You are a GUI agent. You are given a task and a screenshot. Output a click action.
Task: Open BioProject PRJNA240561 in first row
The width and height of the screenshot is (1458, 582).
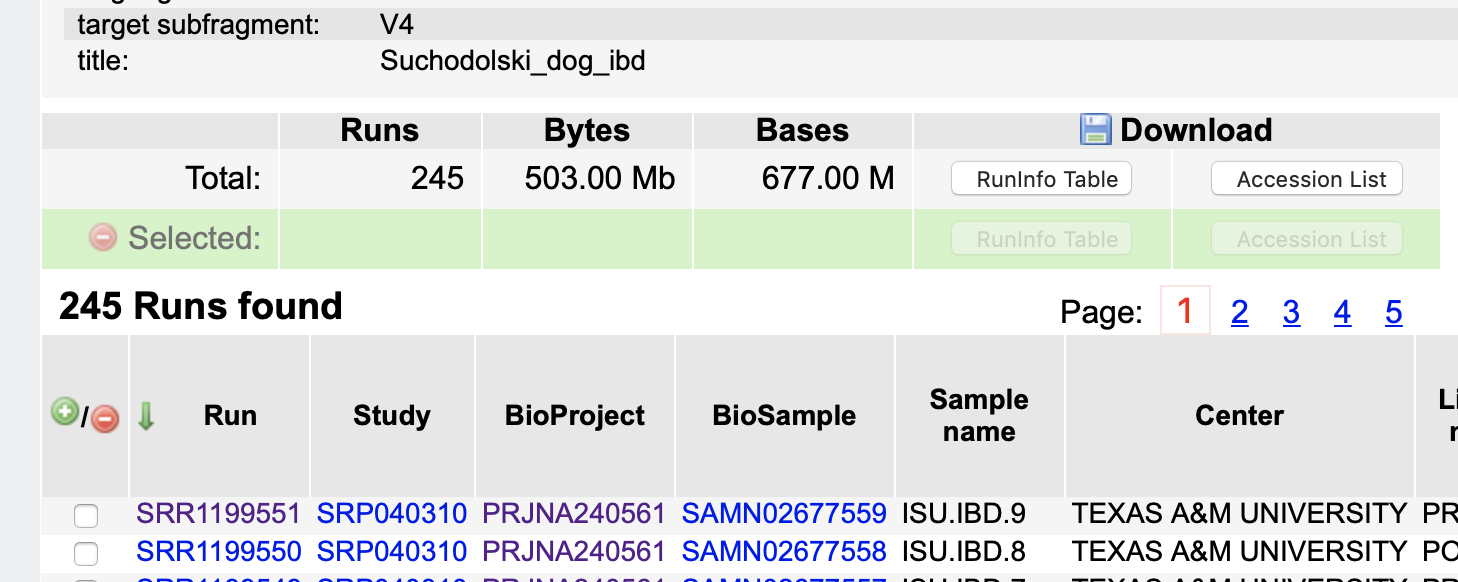click(574, 514)
